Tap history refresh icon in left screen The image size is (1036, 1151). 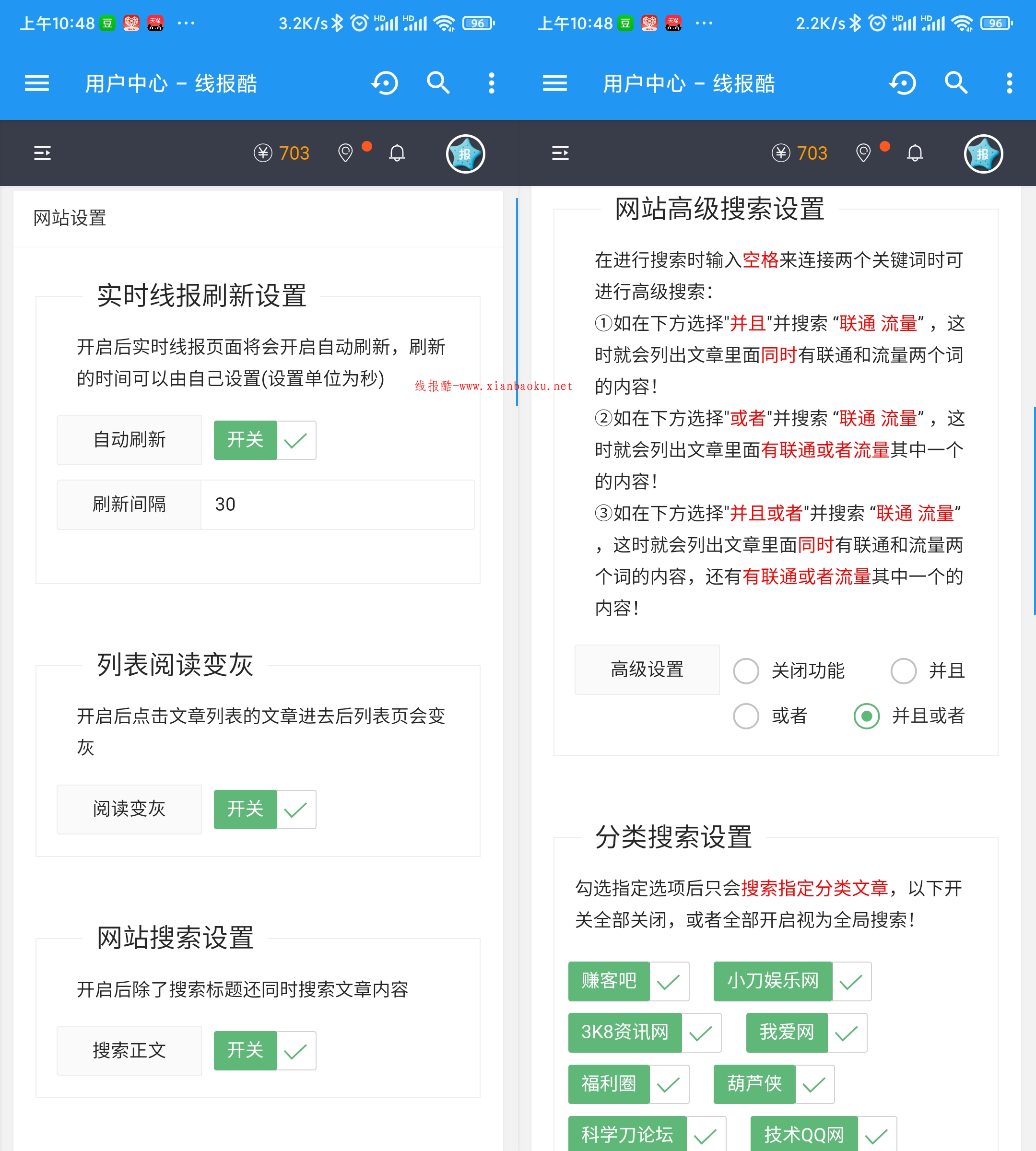[385, 83]
